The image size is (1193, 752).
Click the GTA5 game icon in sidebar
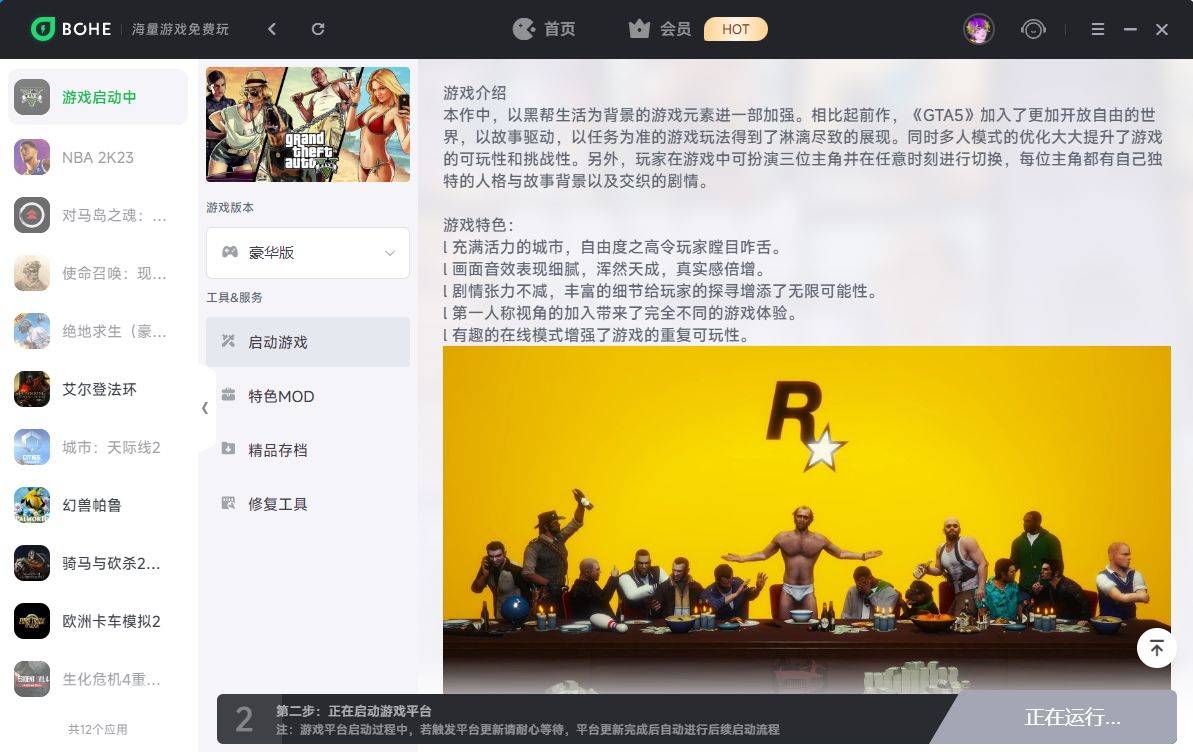32,97
